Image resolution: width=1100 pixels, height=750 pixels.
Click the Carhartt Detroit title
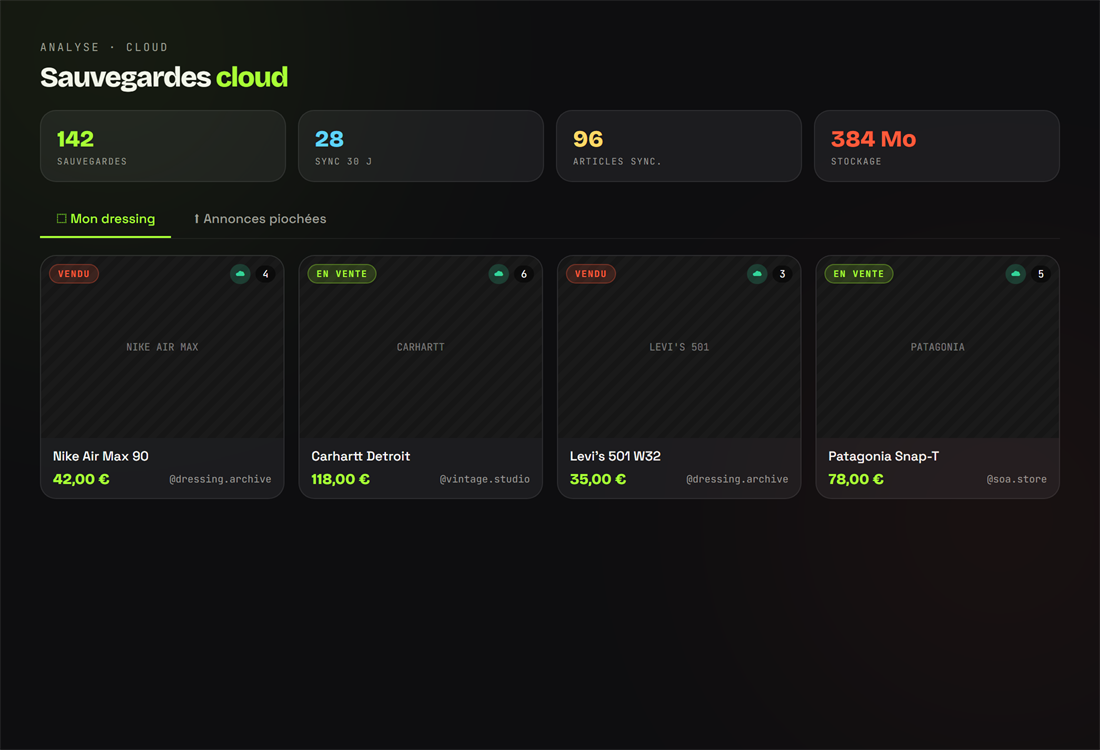361,456
